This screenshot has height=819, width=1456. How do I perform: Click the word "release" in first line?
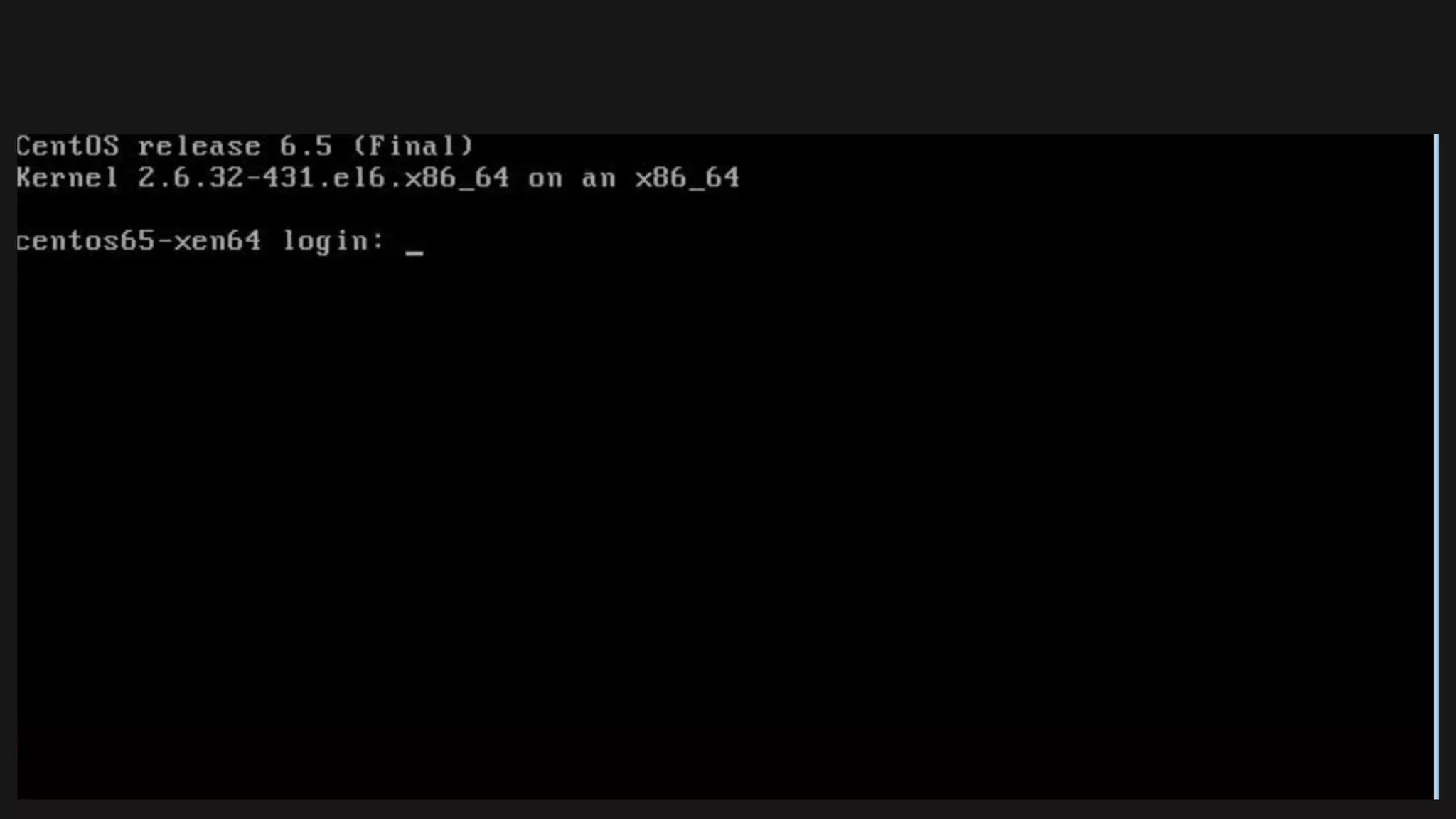pyautogui.click(x=199, y=146)
